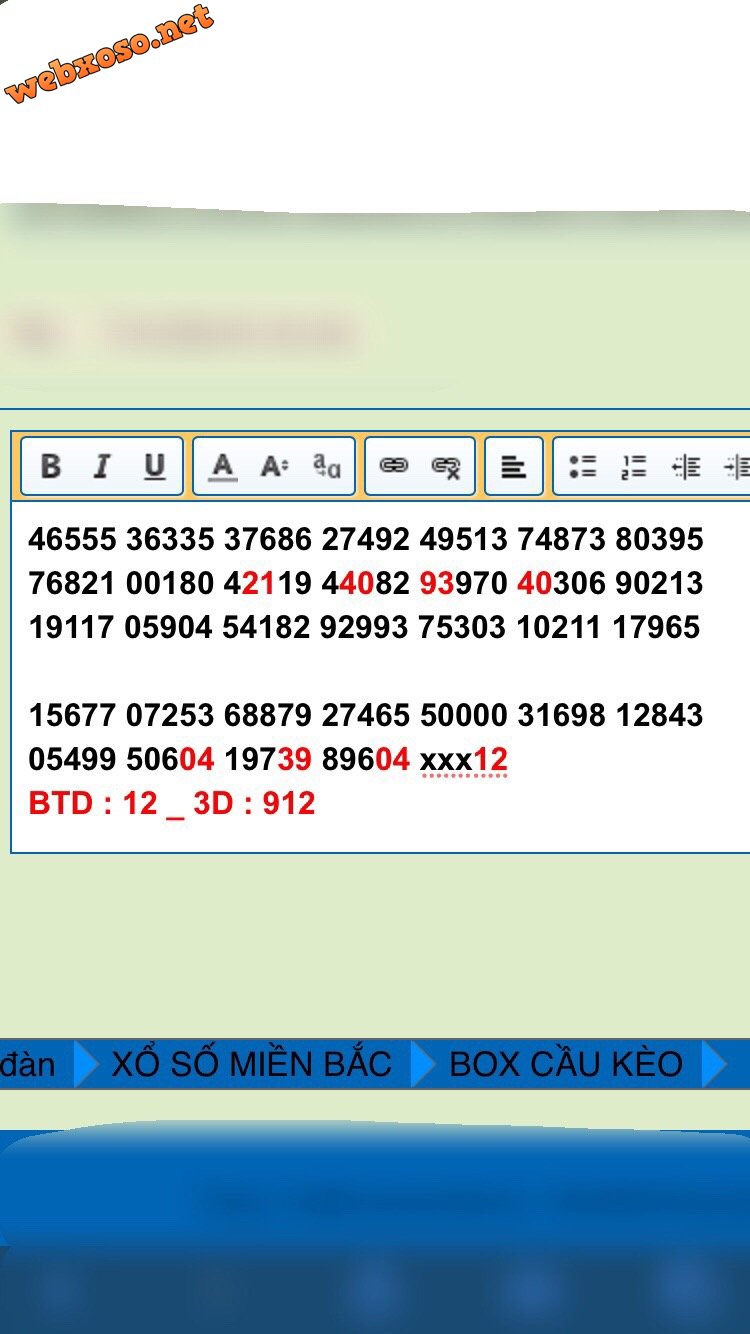The width and height of the screenshot is (750, 1334).
Task: Go to BOX CẦU KÈO breadcrumb
Action: pos(566,1064)
